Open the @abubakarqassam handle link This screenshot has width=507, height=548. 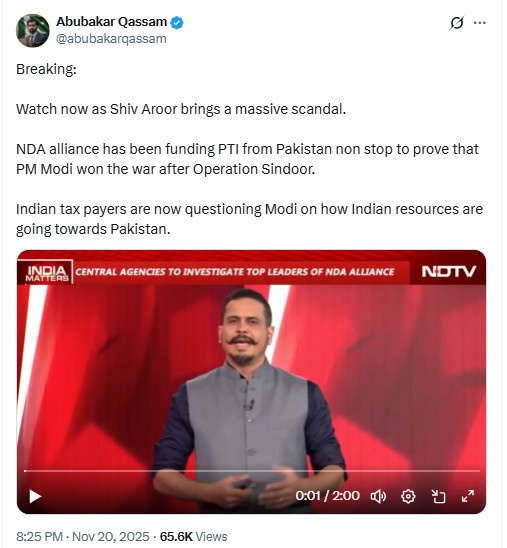[x=111, y=38]
